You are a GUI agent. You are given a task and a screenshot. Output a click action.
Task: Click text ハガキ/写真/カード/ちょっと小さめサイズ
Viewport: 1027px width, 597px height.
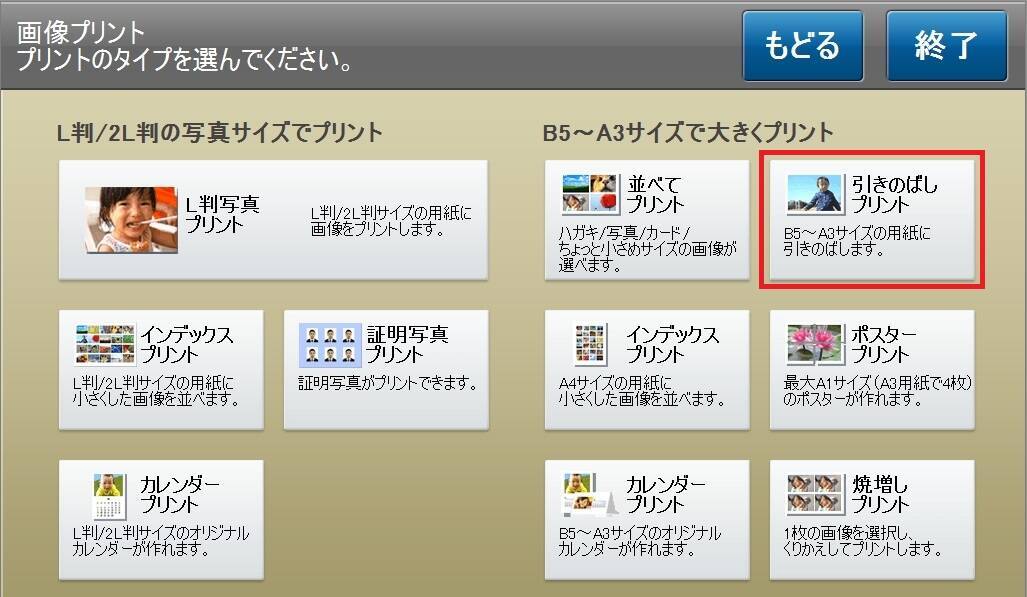point(647,249)
